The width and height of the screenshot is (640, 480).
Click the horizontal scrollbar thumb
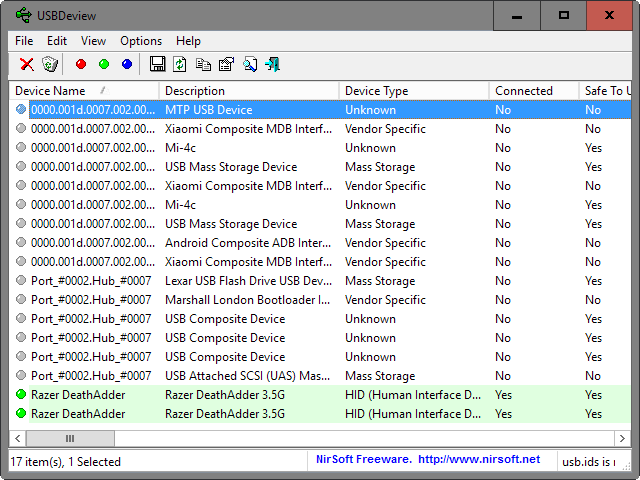70,438
